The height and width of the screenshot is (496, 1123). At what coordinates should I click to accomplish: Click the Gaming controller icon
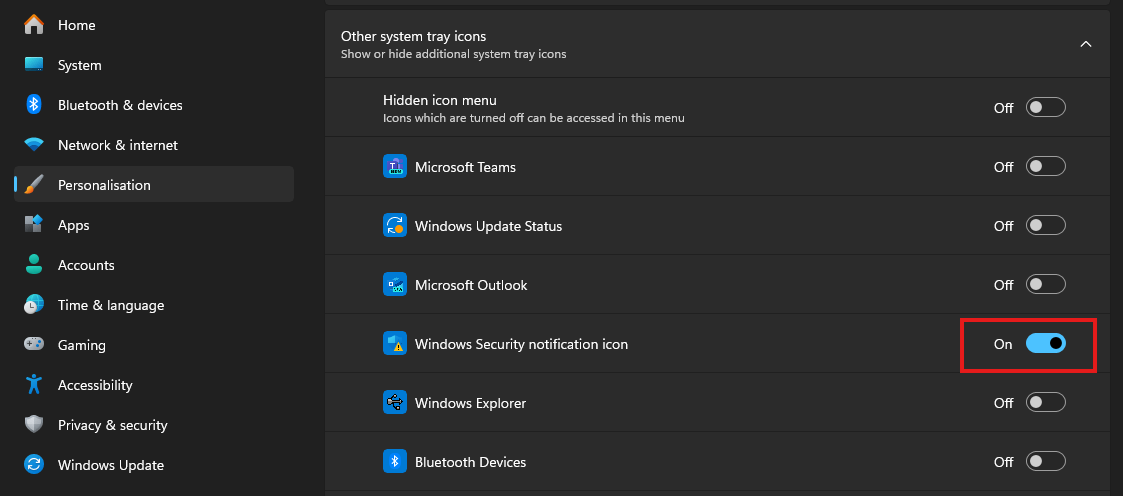[34, 345]
